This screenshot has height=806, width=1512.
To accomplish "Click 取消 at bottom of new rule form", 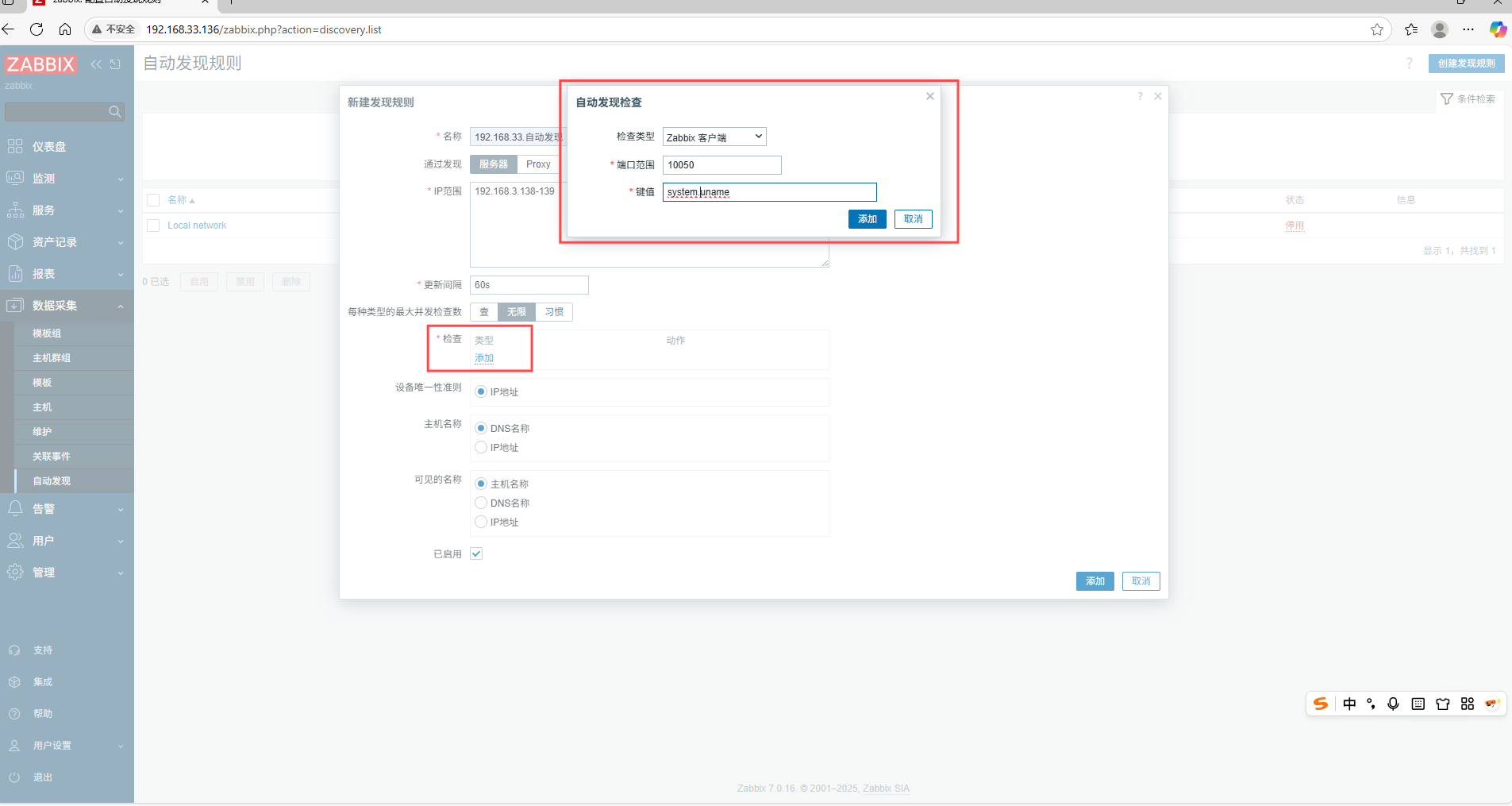I will (x=1141, y=581).
